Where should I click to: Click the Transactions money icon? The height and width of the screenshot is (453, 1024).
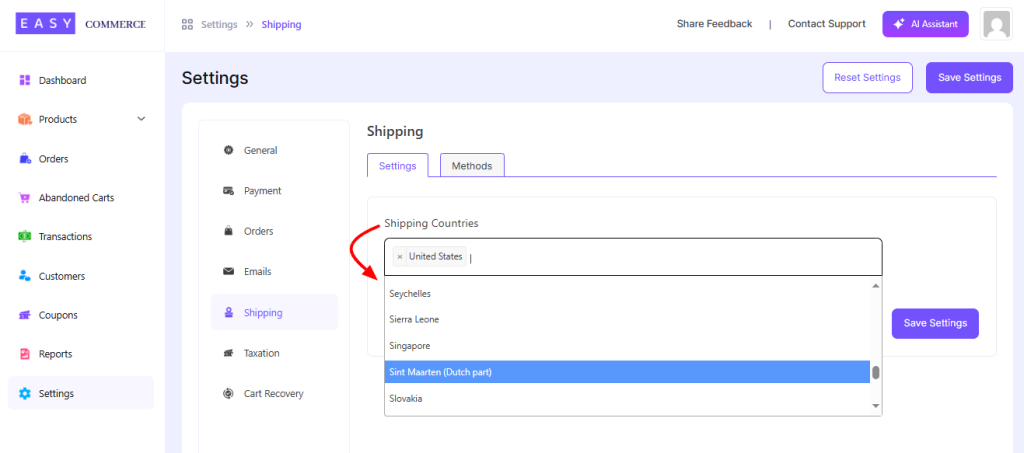click(x=25, y=236)
